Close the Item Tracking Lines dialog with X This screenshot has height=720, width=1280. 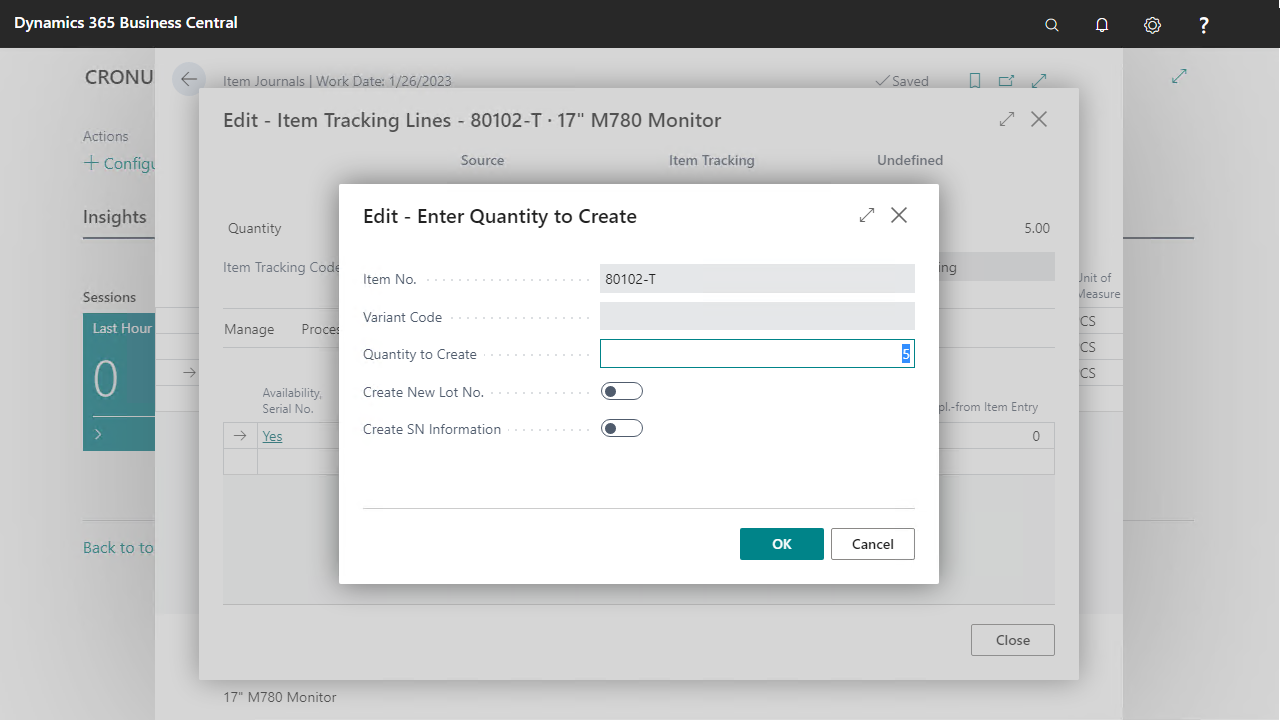click(x=1039, y=119)
